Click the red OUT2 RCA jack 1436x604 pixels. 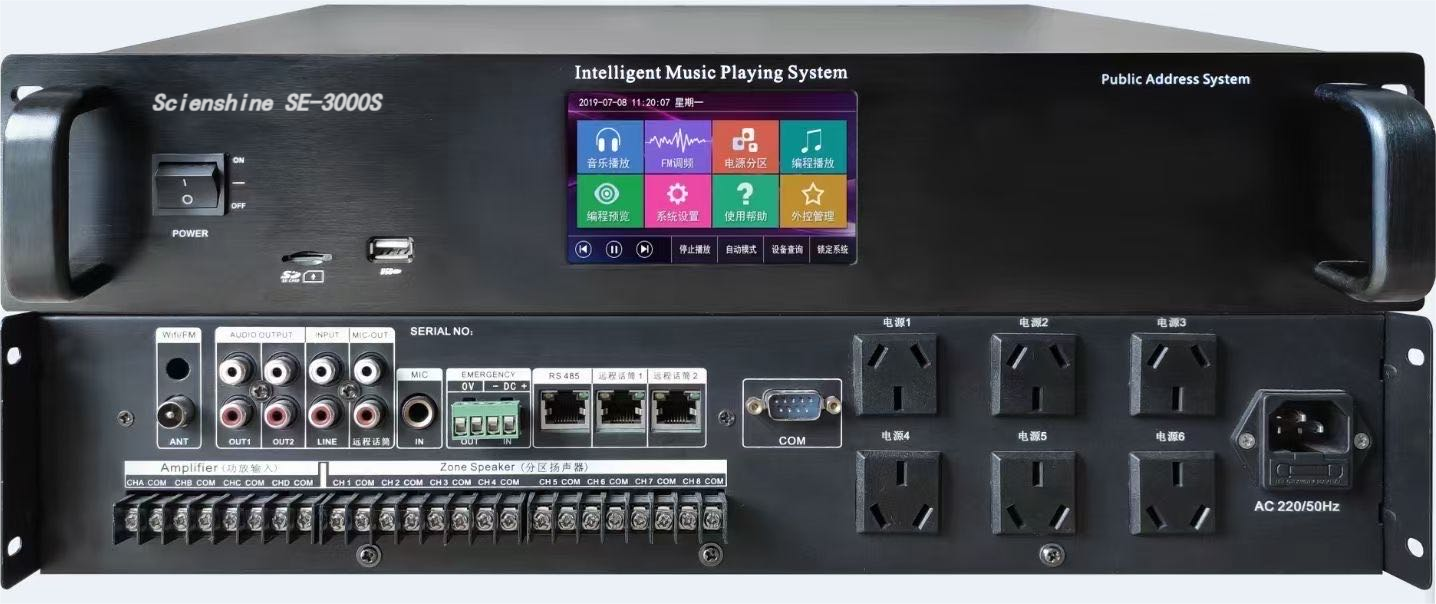[282, 412]
